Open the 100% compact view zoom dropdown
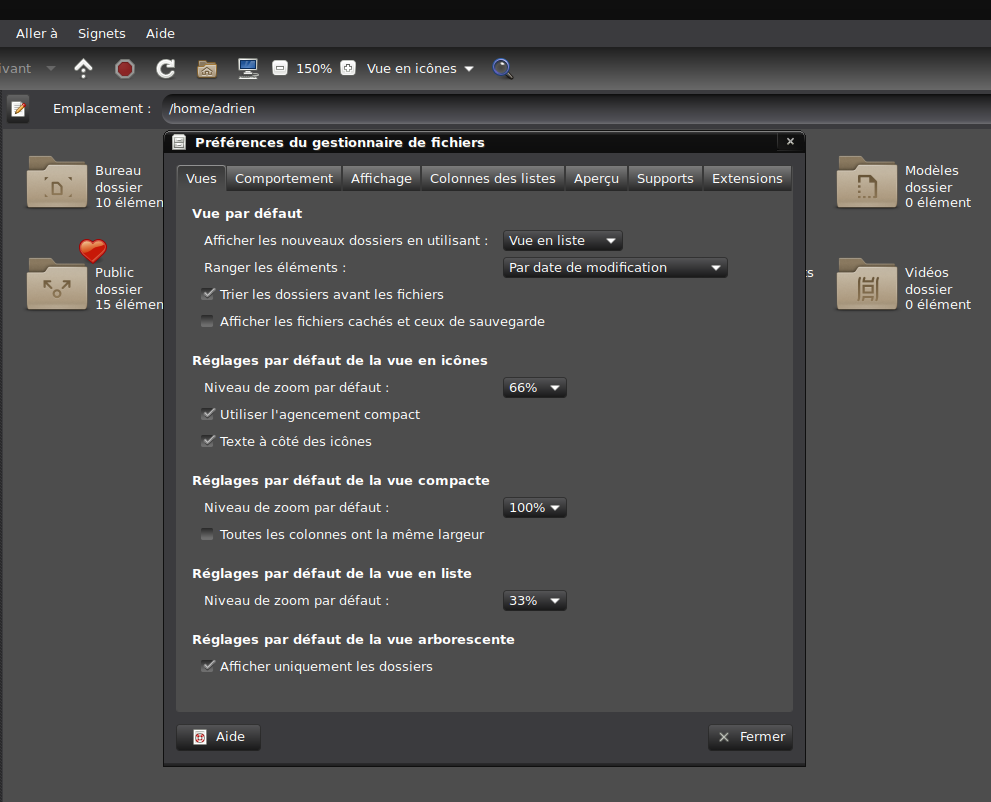991x802 pixels. (x=535, y=508)
